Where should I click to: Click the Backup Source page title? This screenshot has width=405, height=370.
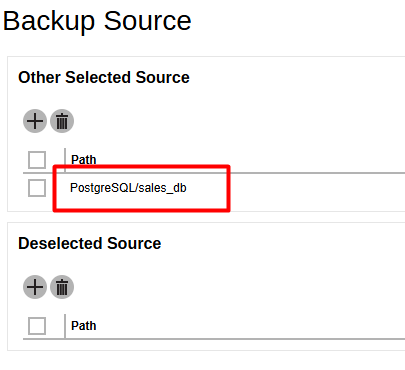(x=97, y=21)
